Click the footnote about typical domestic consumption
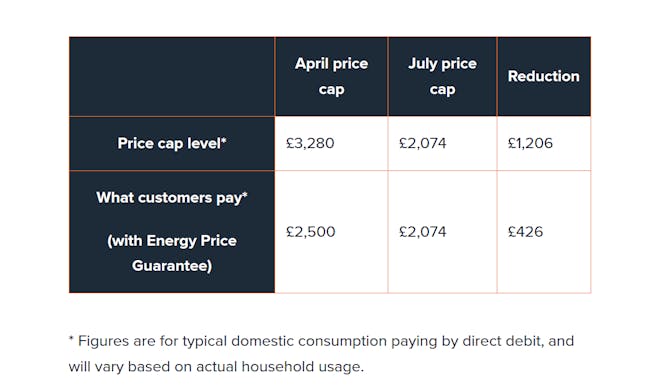This screenshot has height=389, width=660. pos(321,354)
